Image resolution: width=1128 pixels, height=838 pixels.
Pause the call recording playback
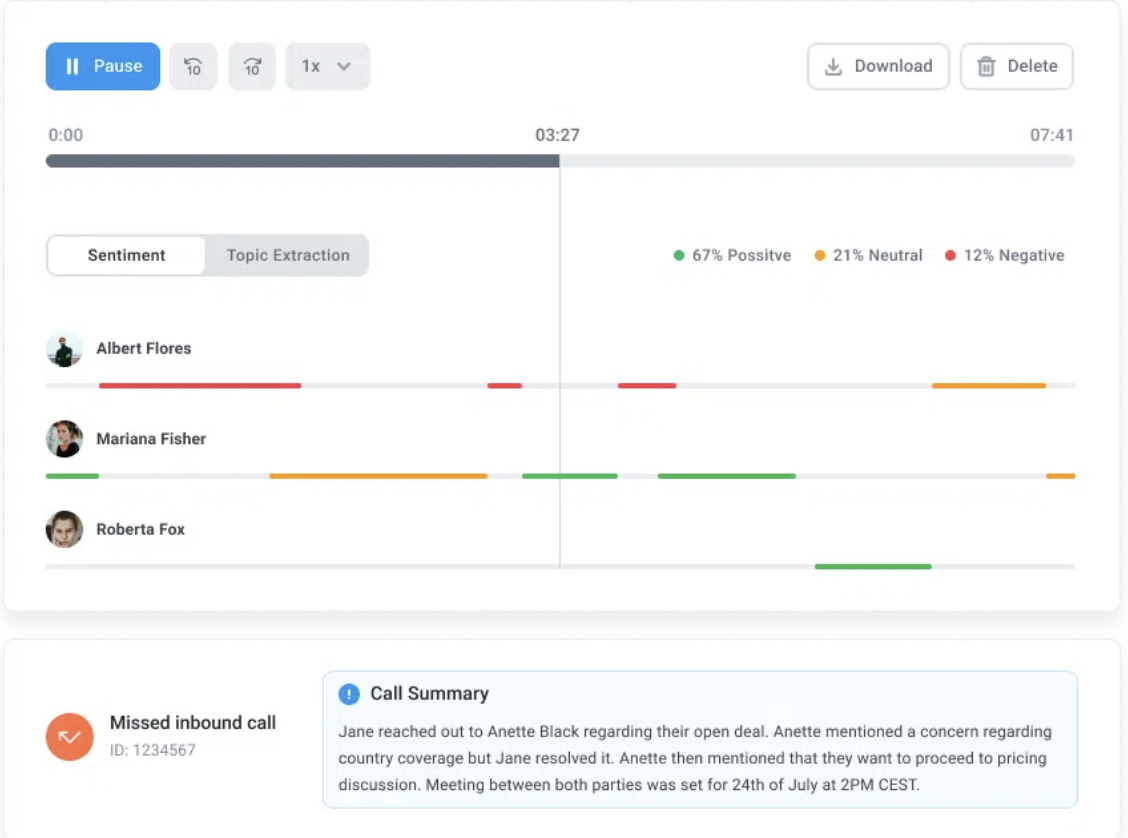103,66
